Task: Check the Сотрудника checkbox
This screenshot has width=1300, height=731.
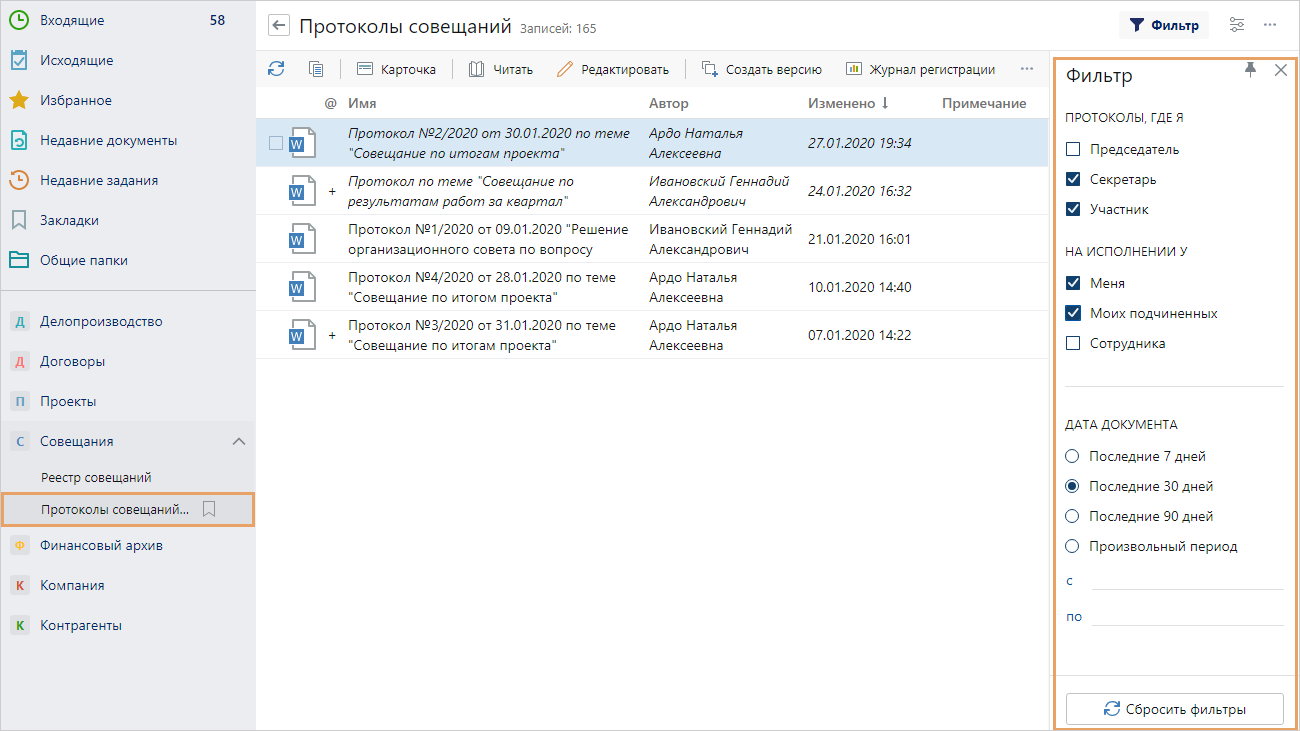Action: tap(1073, 344)
